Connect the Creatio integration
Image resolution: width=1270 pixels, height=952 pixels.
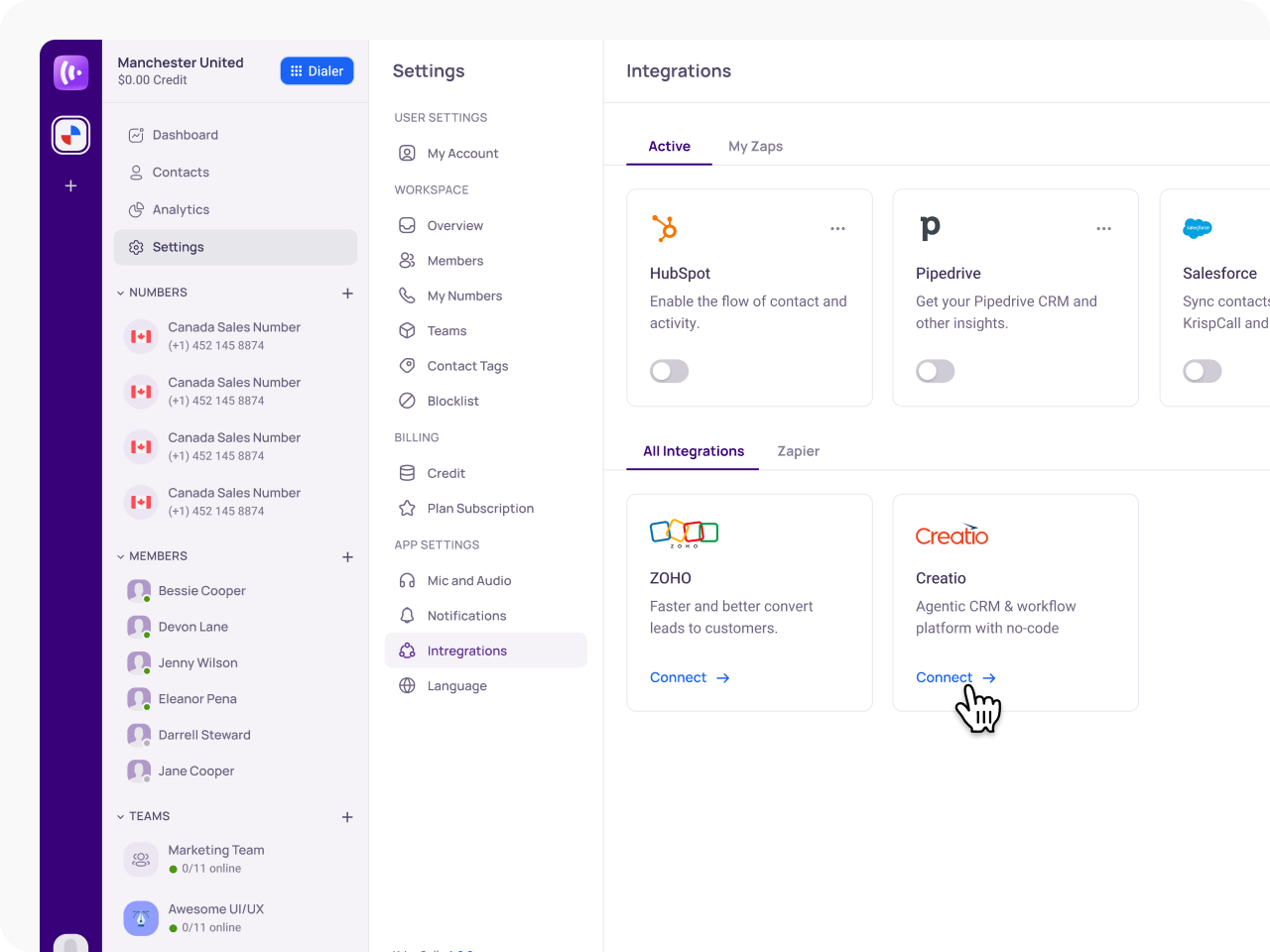tap(956, 678)
